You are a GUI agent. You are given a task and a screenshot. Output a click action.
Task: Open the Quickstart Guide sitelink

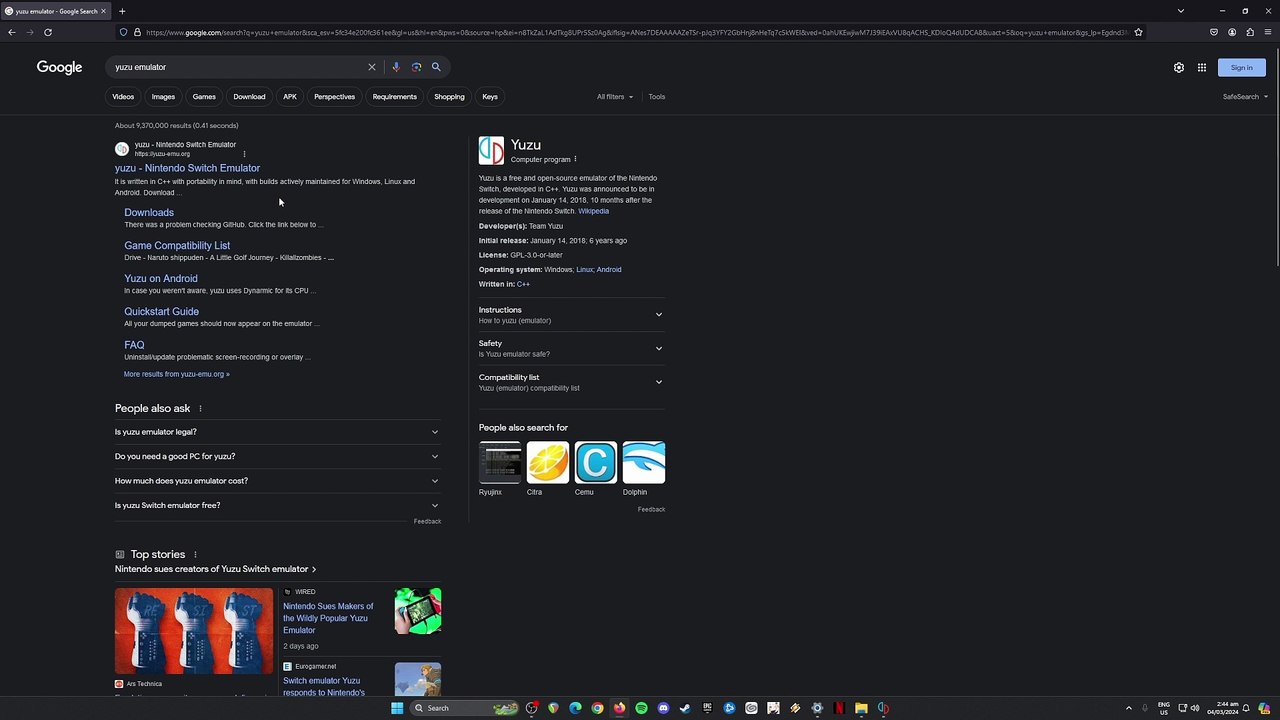coord(161,311)
